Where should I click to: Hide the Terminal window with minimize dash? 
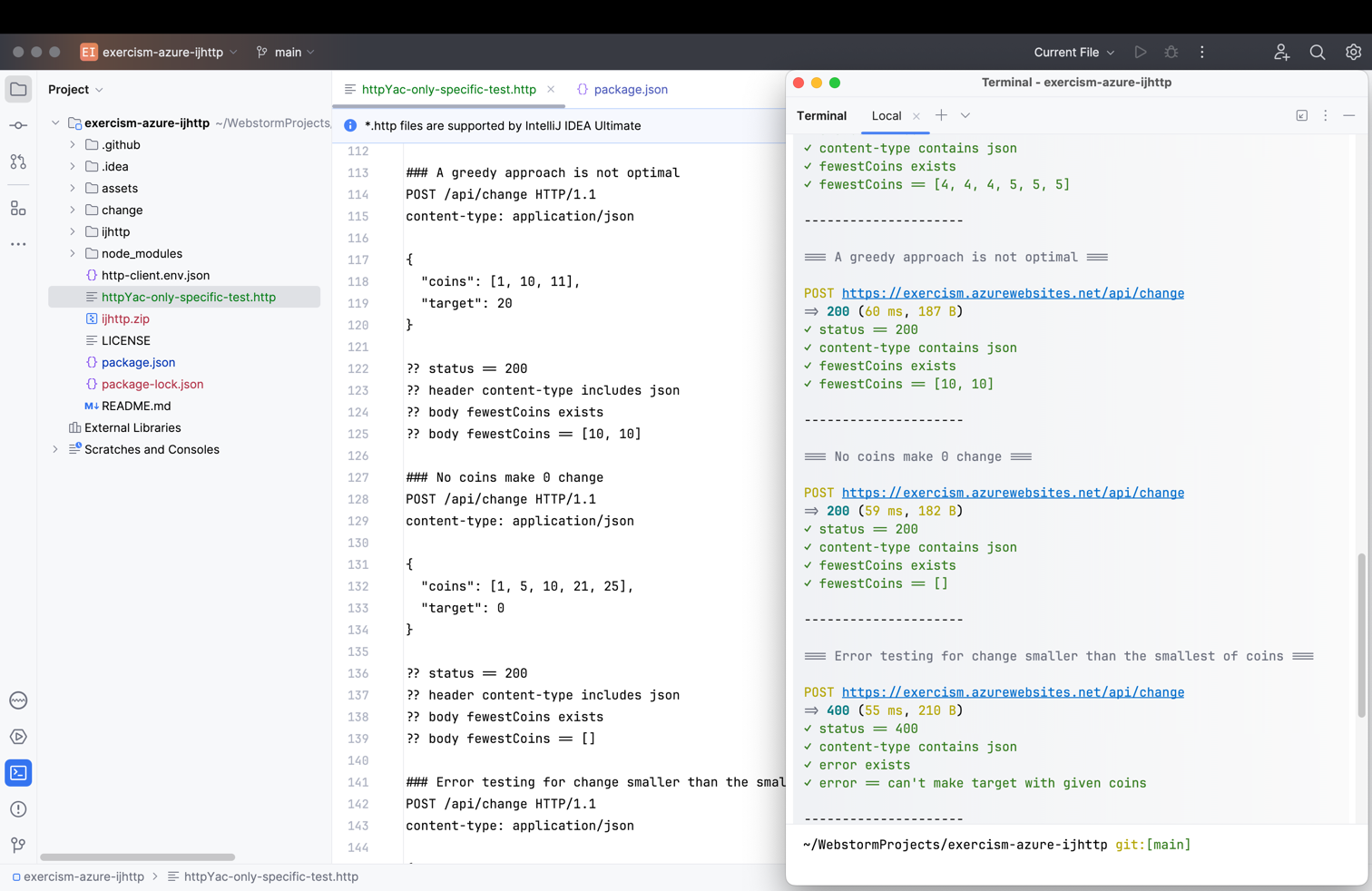1349,115
